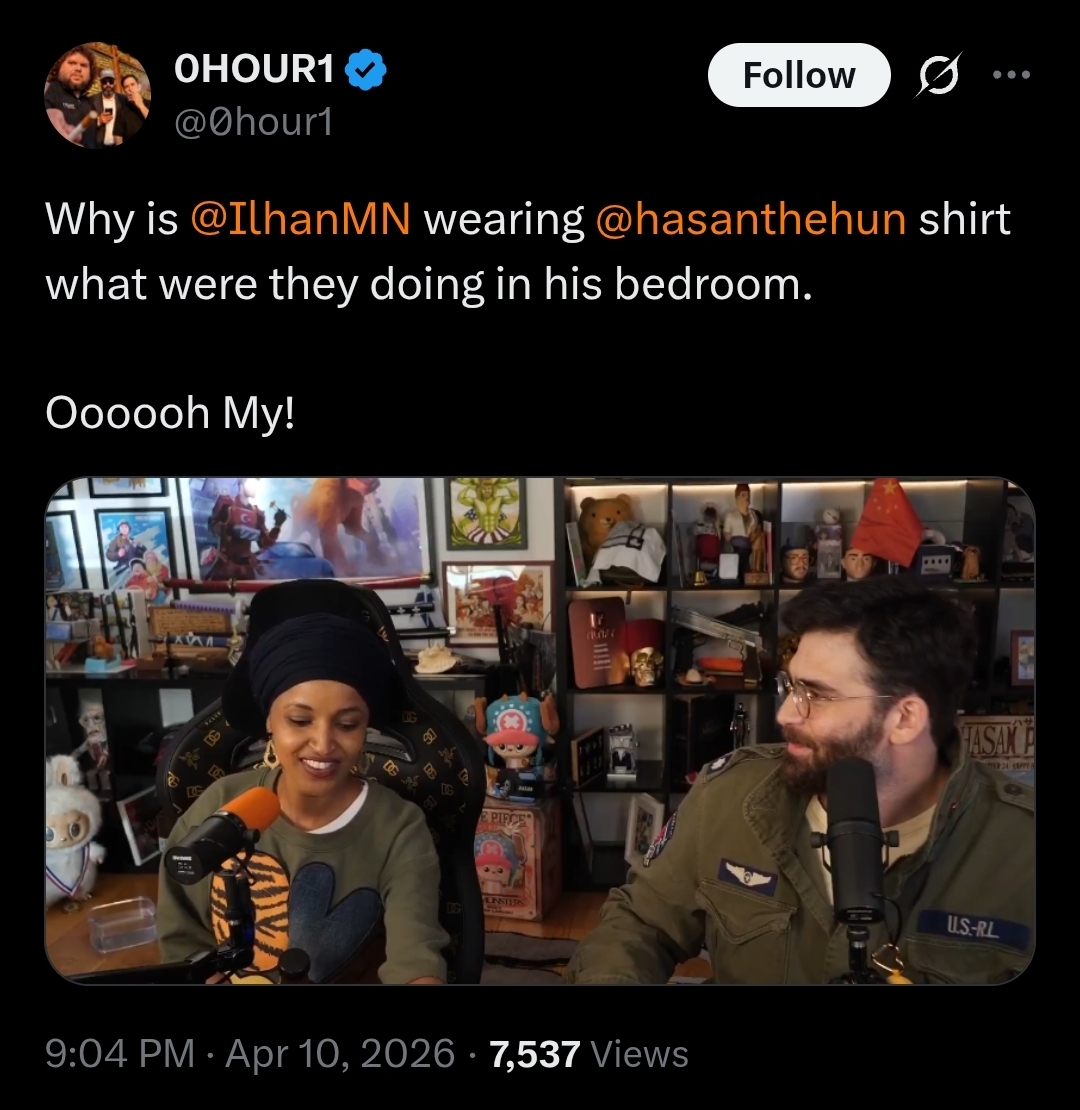View the 7,537 Views count
The image size is (1080, 1110).
point(589,1053)
